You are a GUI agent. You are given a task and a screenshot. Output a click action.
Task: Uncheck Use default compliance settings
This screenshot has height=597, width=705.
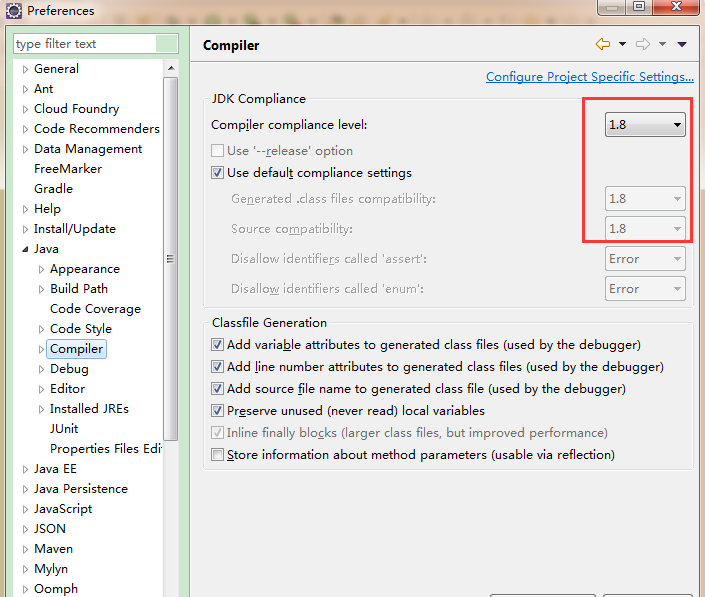pos(218,173)
